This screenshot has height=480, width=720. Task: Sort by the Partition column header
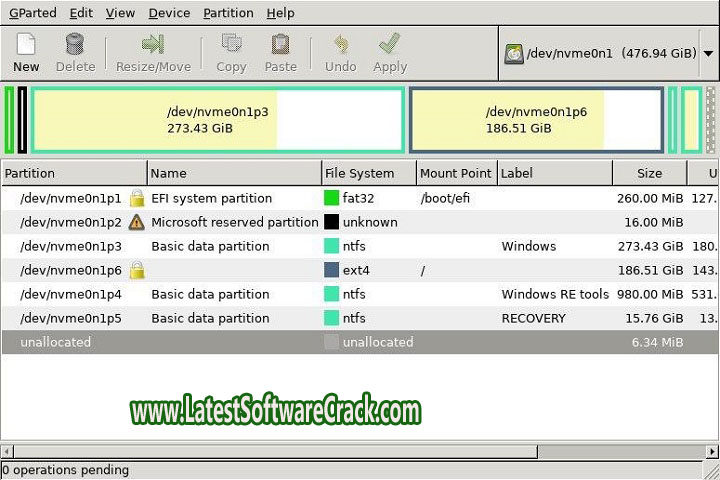(74, 173)
